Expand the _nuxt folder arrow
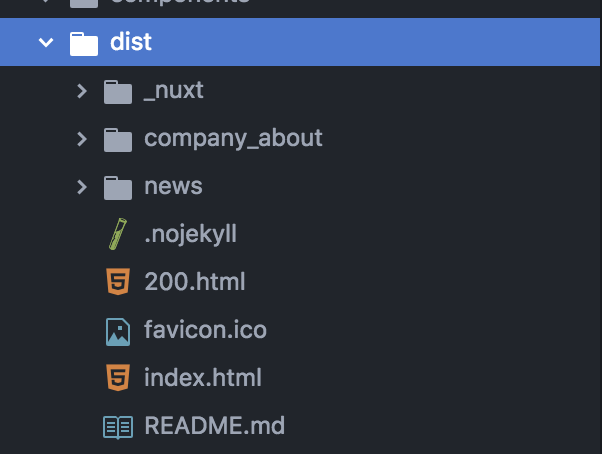 coord(81,91)
